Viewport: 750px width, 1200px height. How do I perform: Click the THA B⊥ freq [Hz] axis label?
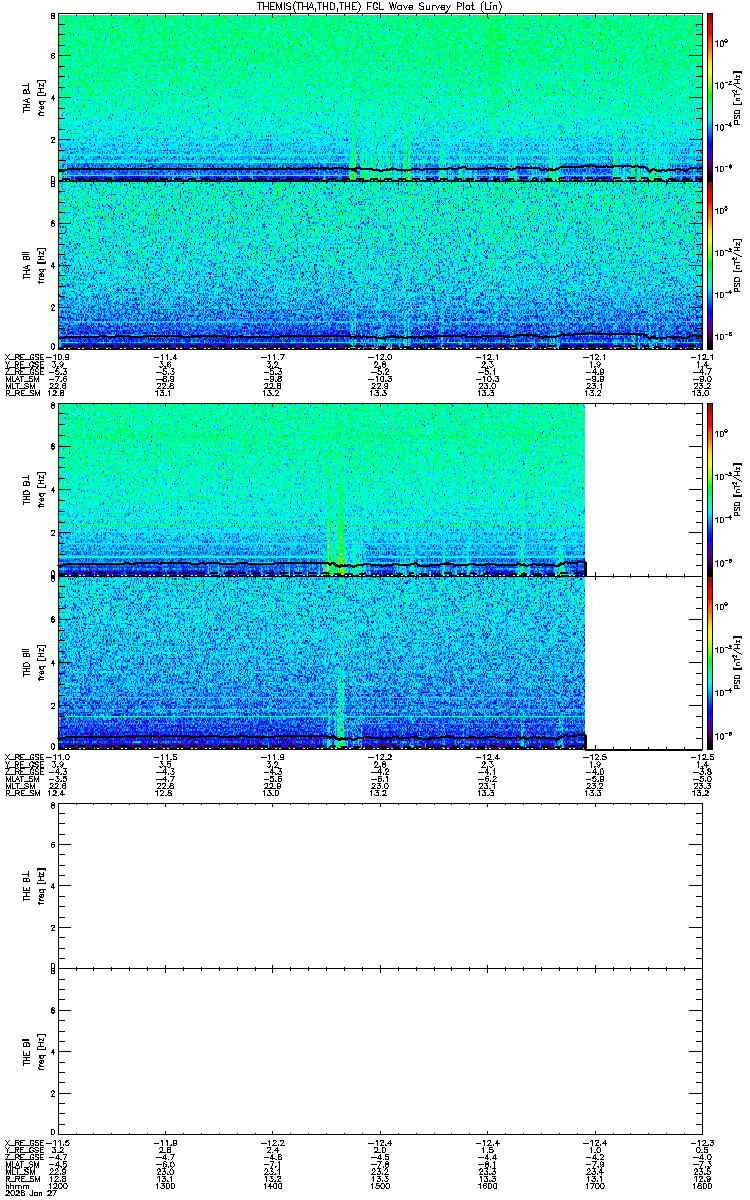pyautogui.click(x=41, y=97)
